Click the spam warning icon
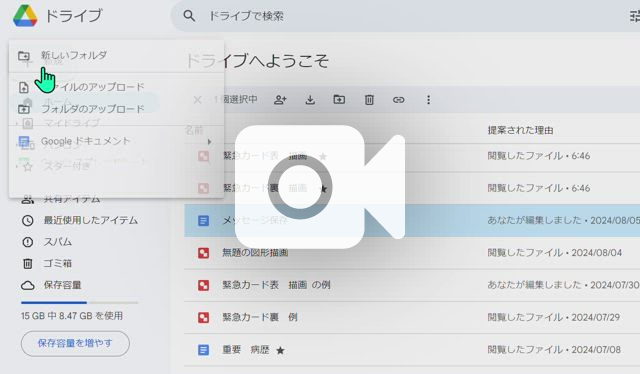Viewport: 640px width, 374px height. click(27, 242)
